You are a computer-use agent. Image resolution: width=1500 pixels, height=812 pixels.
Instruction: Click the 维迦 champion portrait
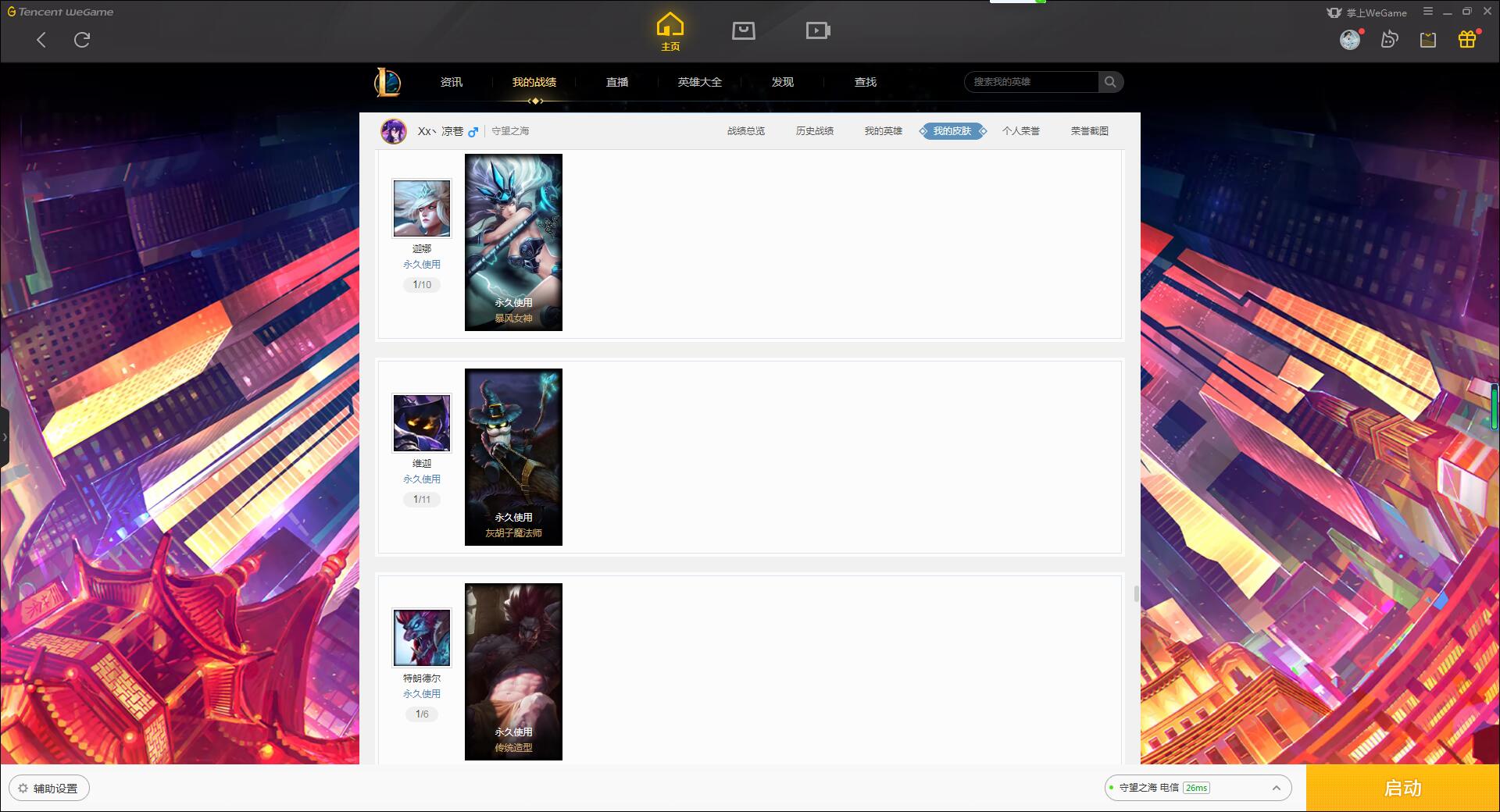(422, 423)
